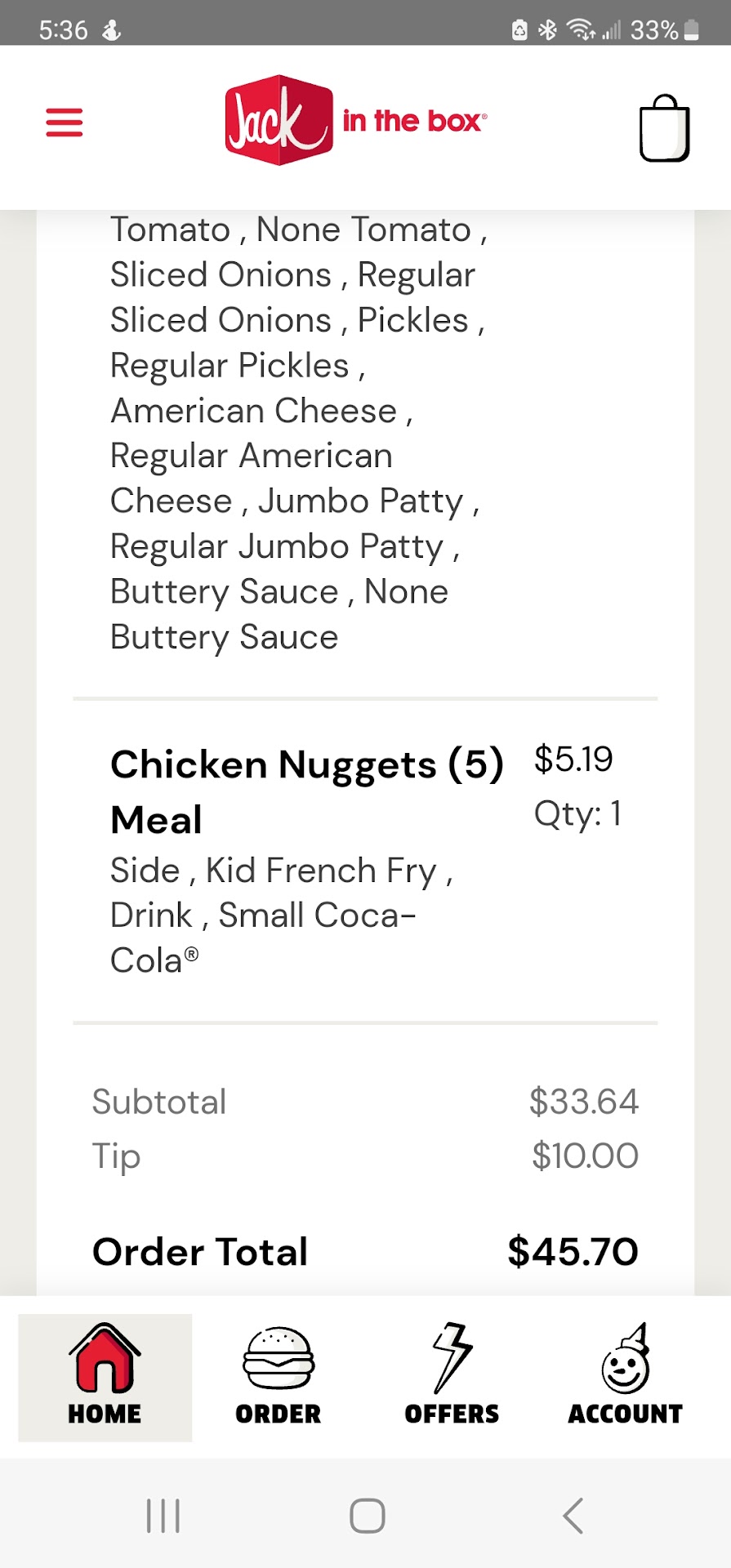Open Android recent apps button

click(x=163, y=1516)
